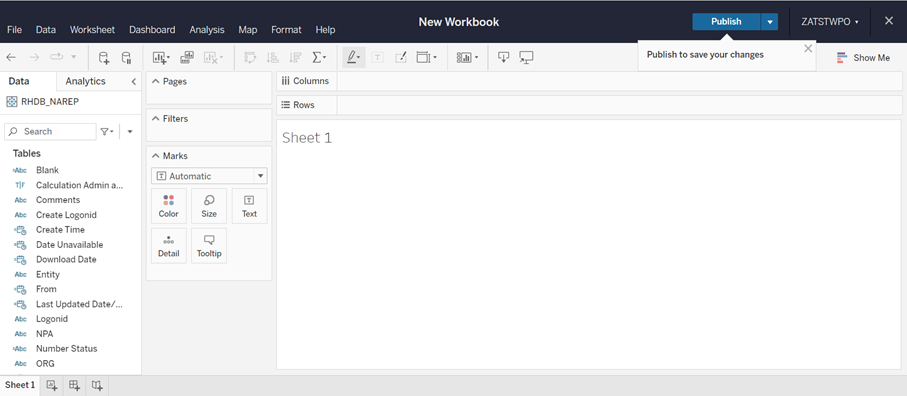Click the Size marks button
The width and height of the screenshot is (907, 396).
(x=209, y=206)
